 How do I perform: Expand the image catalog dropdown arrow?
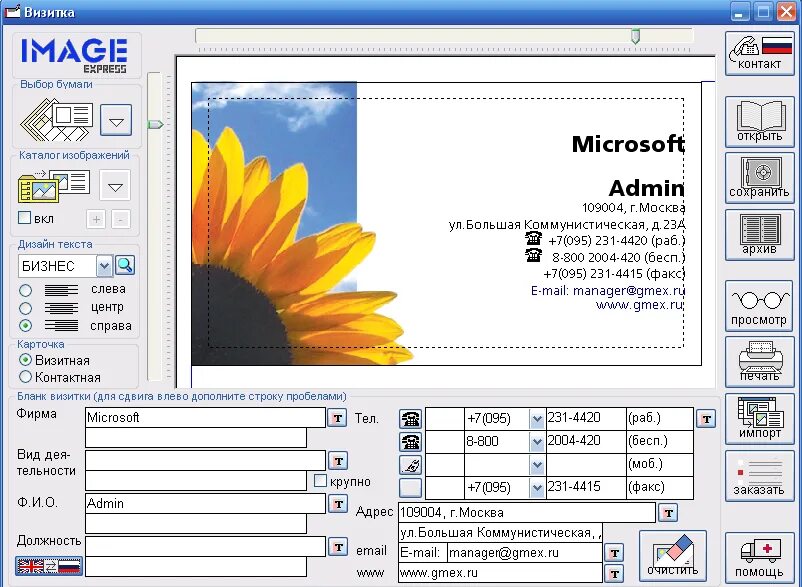[x=115, y=185]
